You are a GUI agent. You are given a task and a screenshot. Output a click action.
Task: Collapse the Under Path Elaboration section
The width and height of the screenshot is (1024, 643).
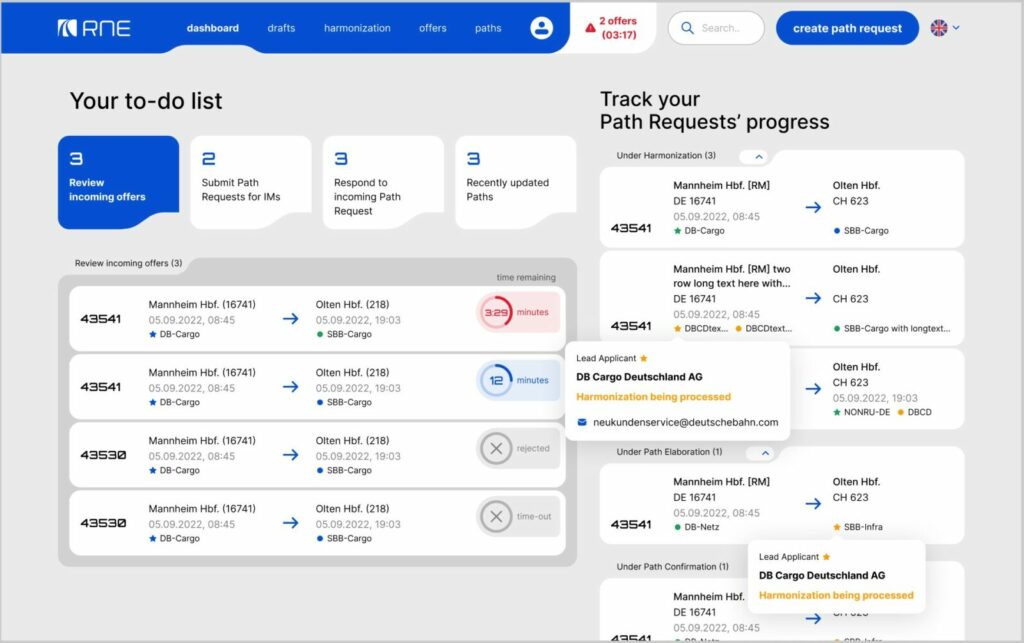(765, 452)
